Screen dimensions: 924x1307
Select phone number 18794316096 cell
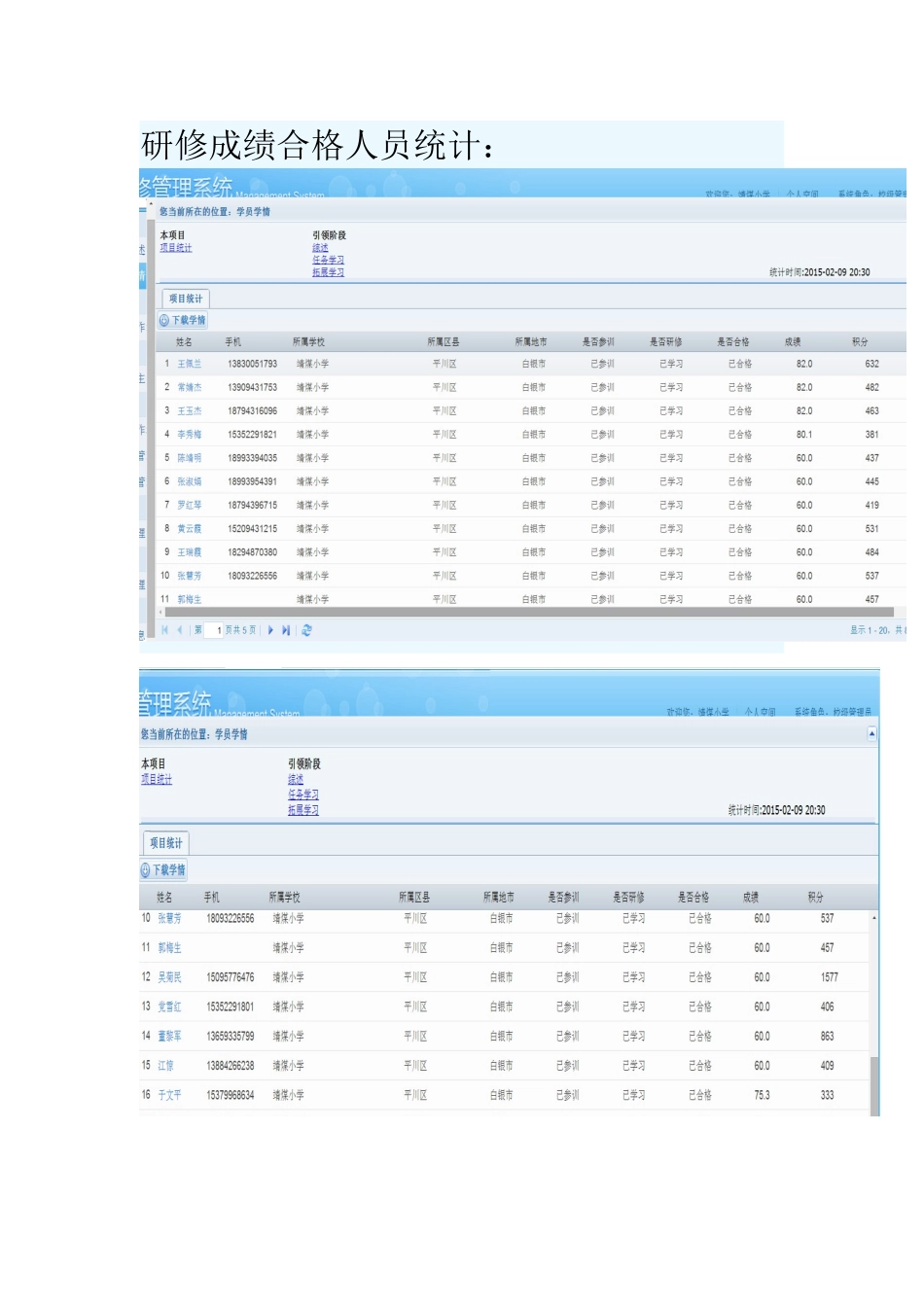(x=253, y=411)
